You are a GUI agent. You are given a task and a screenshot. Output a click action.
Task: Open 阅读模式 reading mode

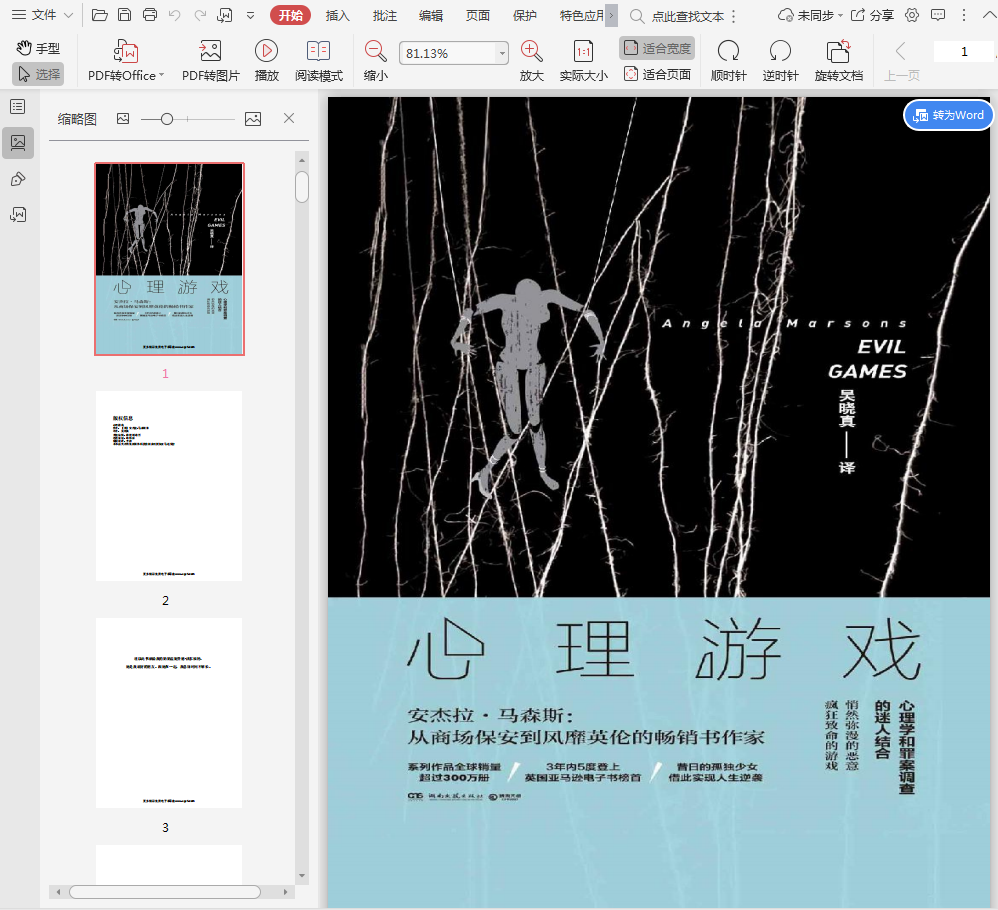318,52
